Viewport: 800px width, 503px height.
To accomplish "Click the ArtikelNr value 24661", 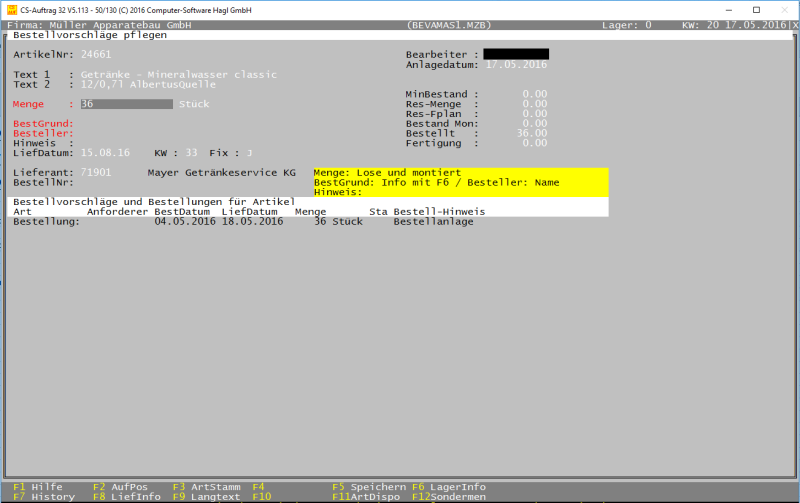I will pos(96,54).
